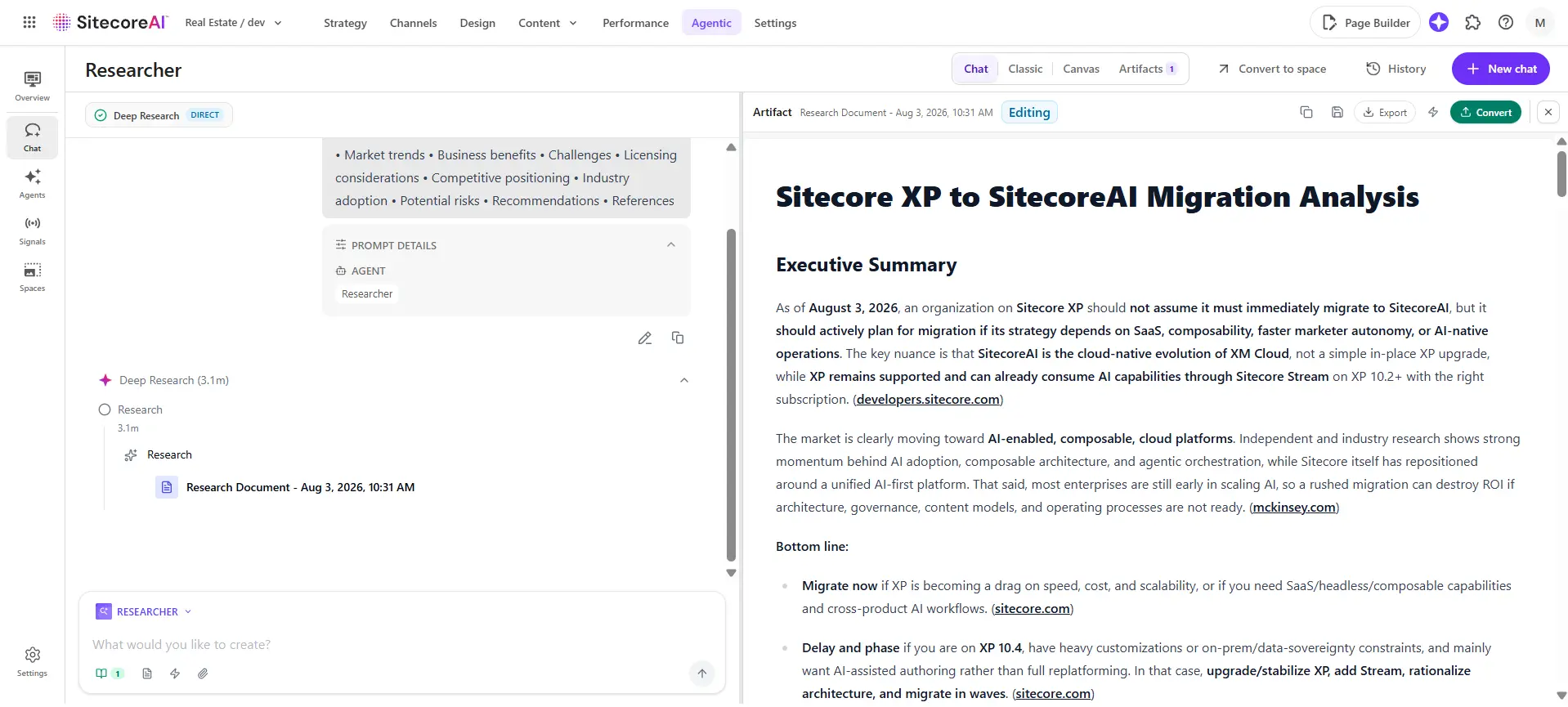
Task: Switch to the Chat view tab
Action: [x=976, y=69]
